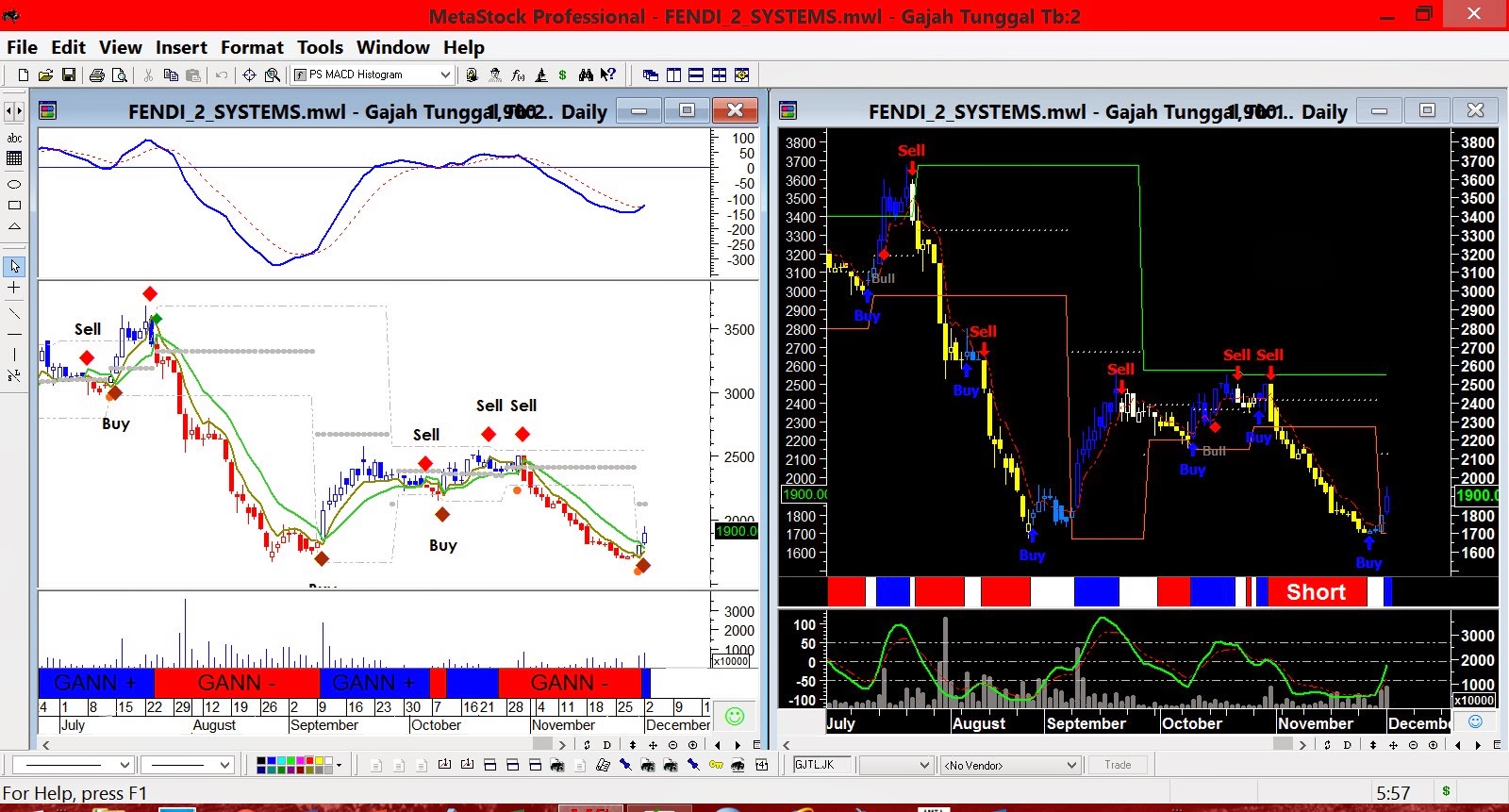Click the GJTL.JK symbol field
The height and width of the screenshot is (812, 1509).
click(x=821, y=765)
